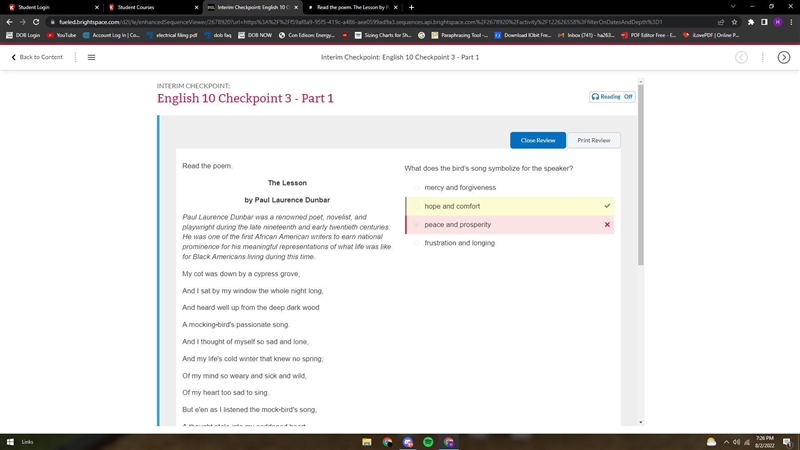The height and width of the screenshot is (450, 800).
Task: Open the Download IObit bookmark
Action: tap(523, 35)
